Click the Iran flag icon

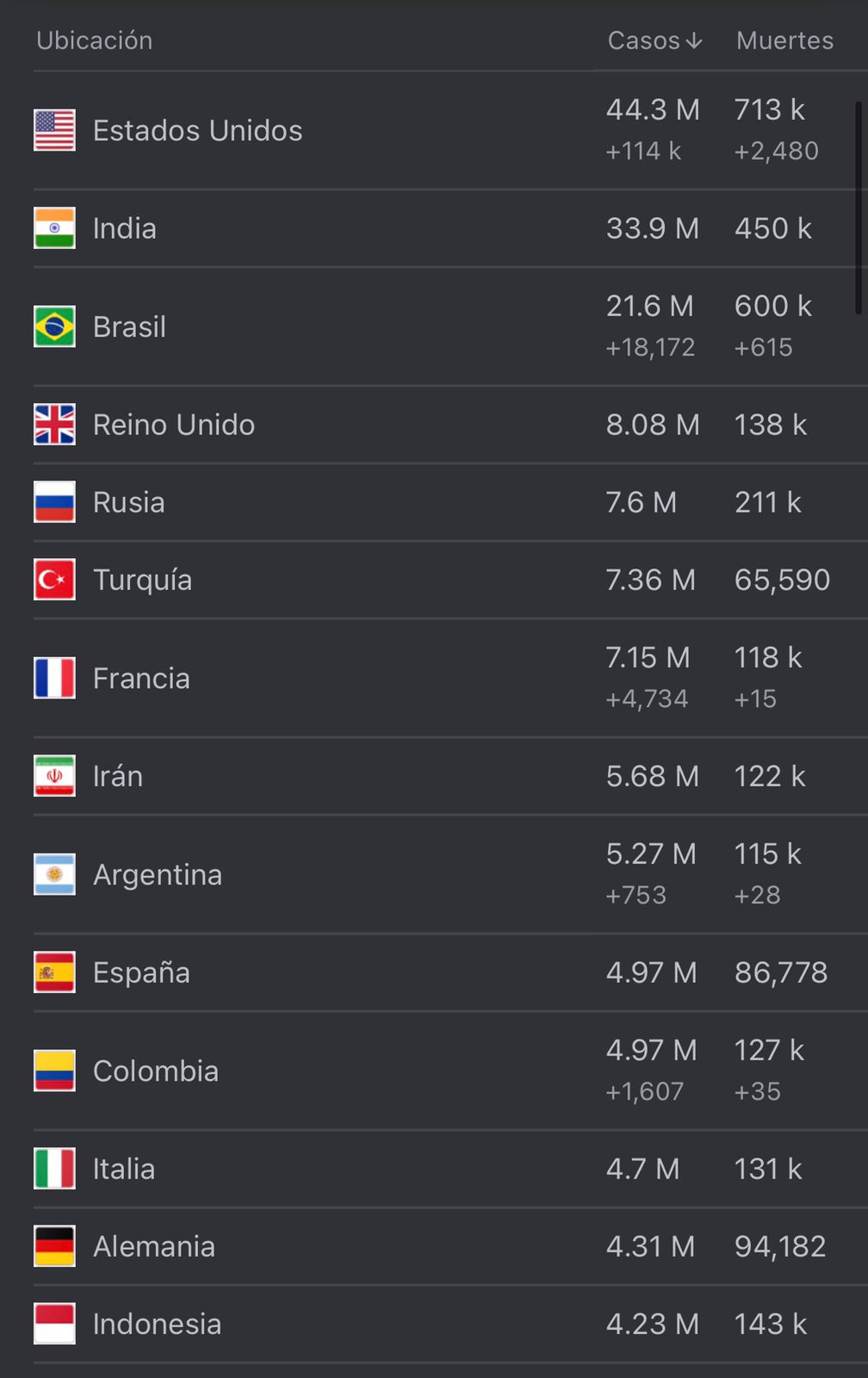tap(54, 776)
